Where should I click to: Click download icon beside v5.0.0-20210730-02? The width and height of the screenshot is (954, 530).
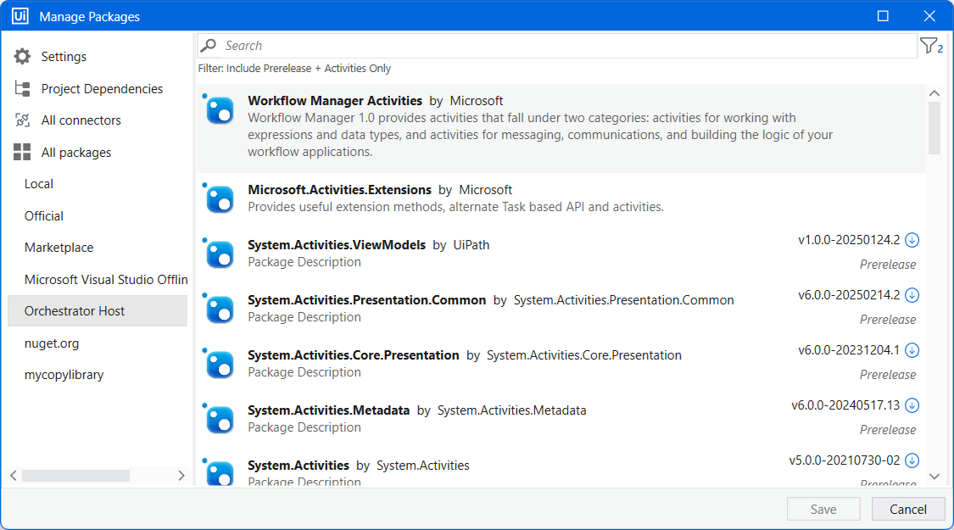tap(911, 461)
